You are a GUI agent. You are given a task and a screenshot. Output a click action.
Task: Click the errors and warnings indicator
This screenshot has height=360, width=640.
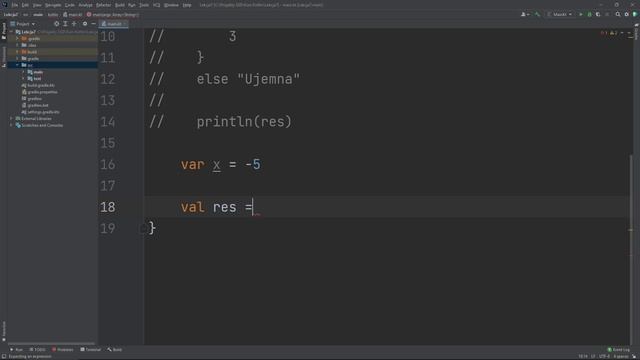tap(609, 33)
